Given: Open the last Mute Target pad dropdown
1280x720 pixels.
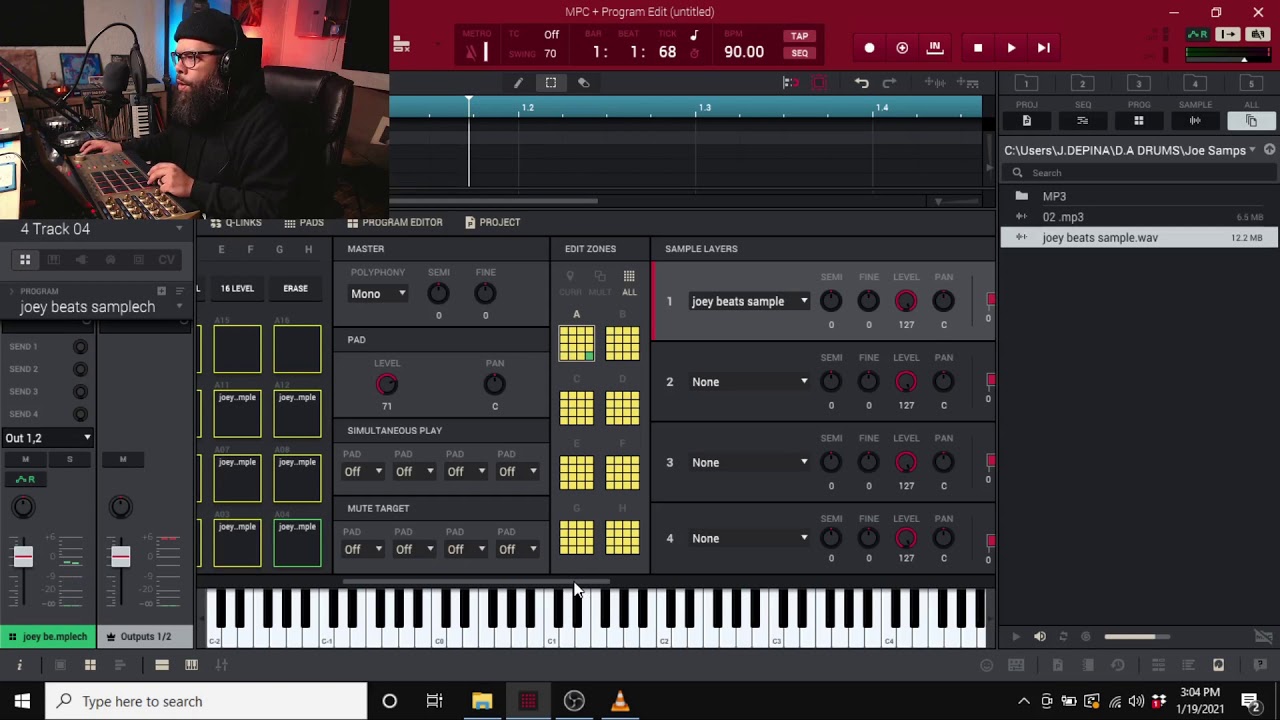Looking at the screenshot, I should [x=518, y=549].
